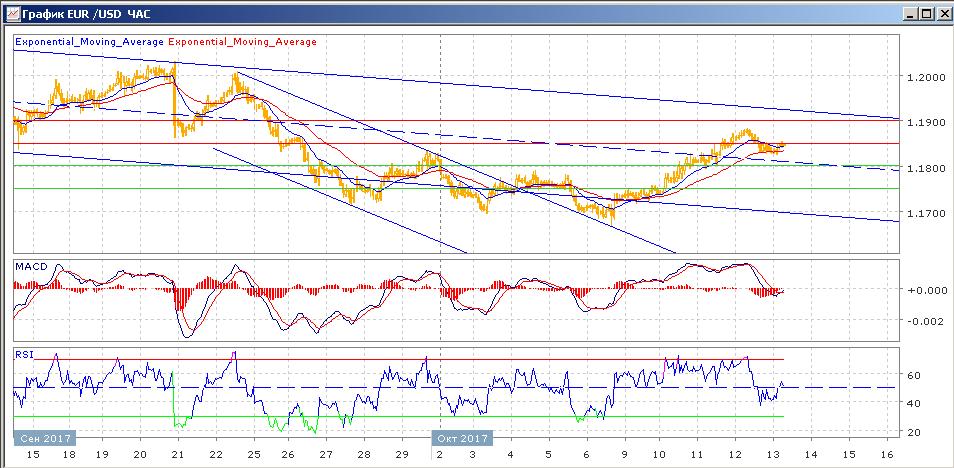Viewport: 954px width, 468px height.
Task: Click date 21 on the time axis
Action: point(177,455)
